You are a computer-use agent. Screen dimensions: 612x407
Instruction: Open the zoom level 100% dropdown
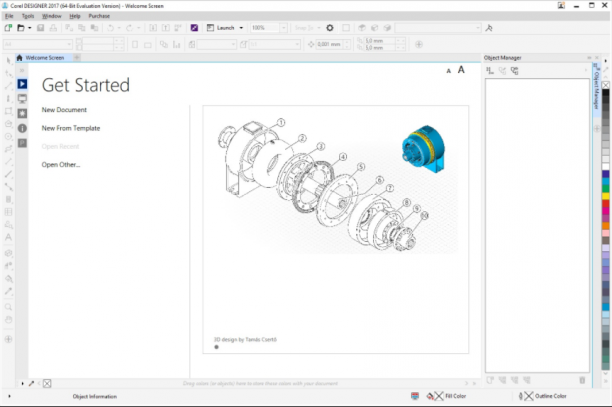pyautogui.click(x=284, y=28)
